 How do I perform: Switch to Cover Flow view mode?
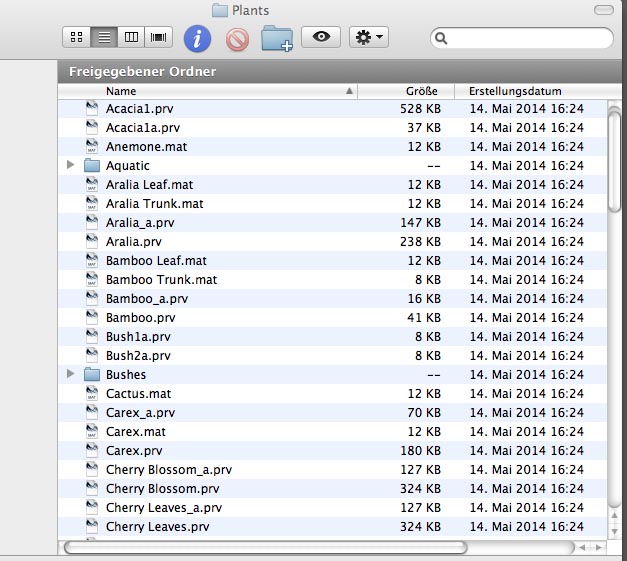158,37
